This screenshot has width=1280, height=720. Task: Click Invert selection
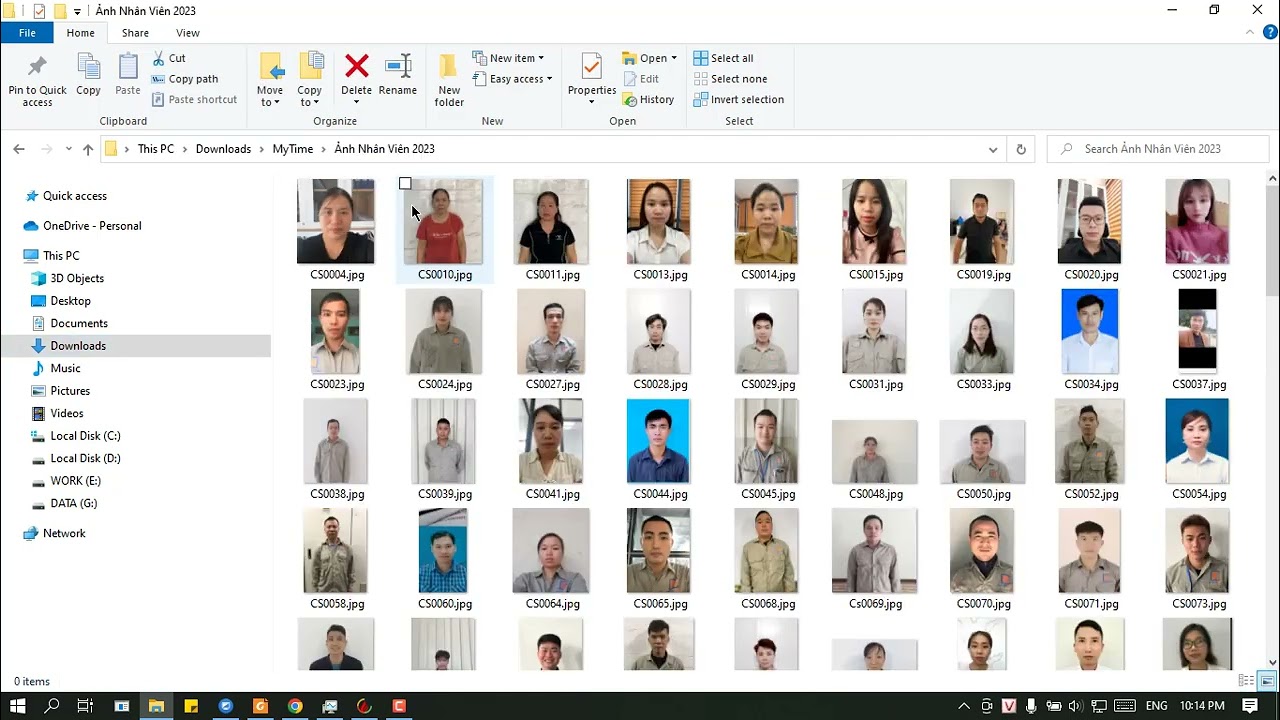(738, 100)
